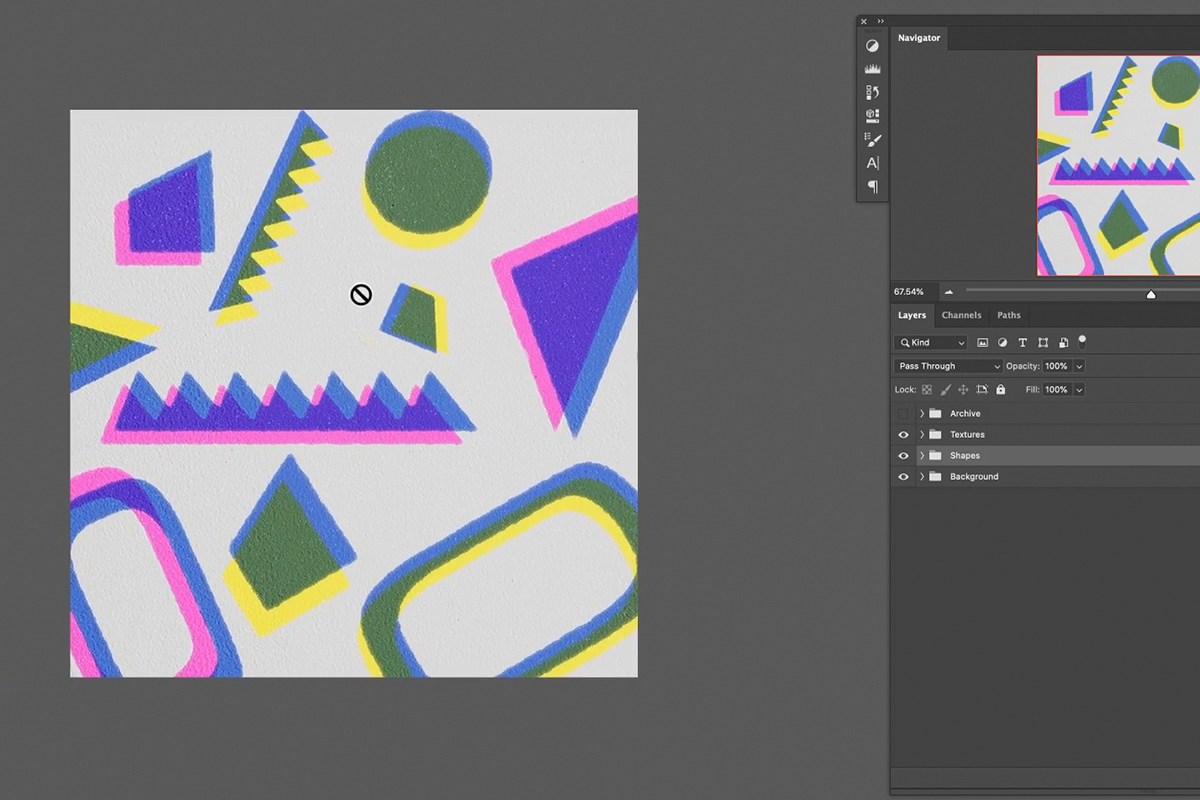Click the Navigator preview thumbnail

coord(1118,166)
